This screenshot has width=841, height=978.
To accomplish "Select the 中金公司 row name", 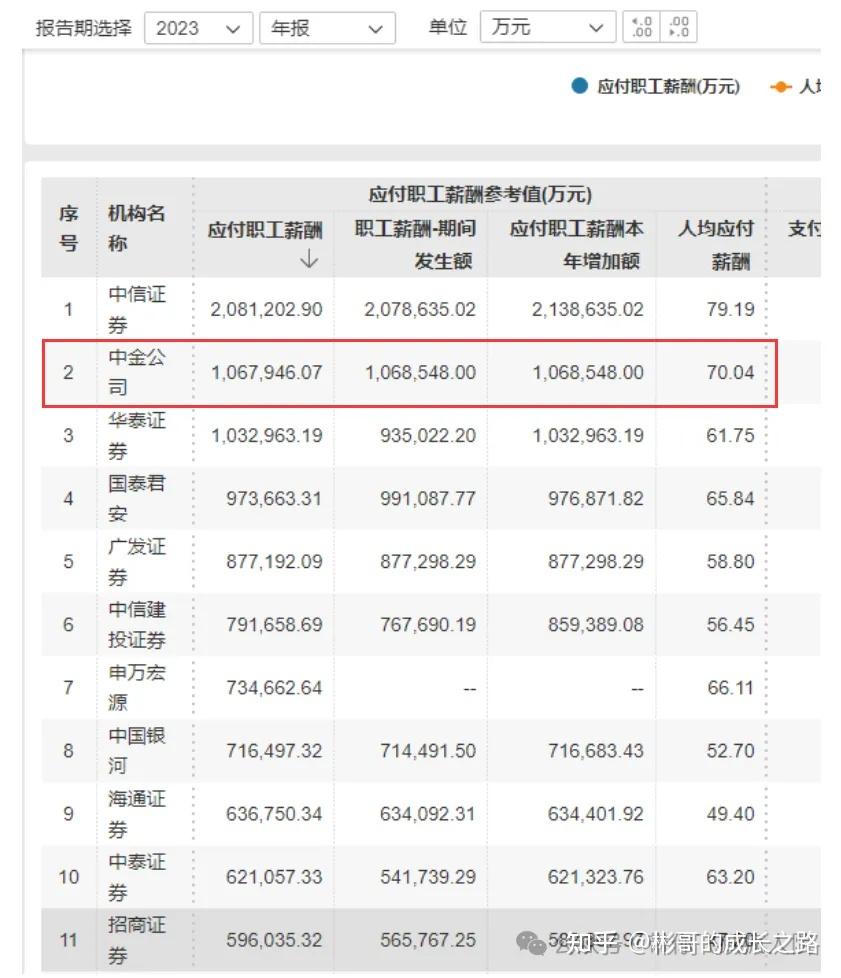I will 137,372.
